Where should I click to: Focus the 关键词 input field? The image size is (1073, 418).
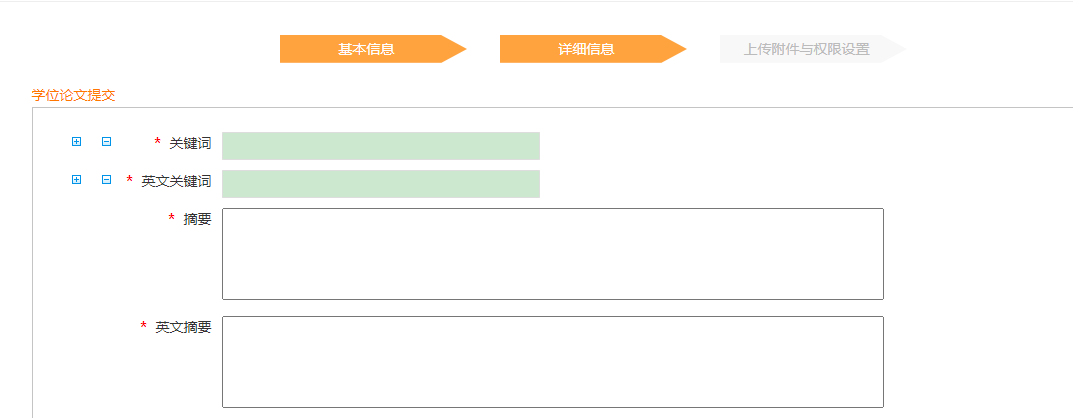380,146
